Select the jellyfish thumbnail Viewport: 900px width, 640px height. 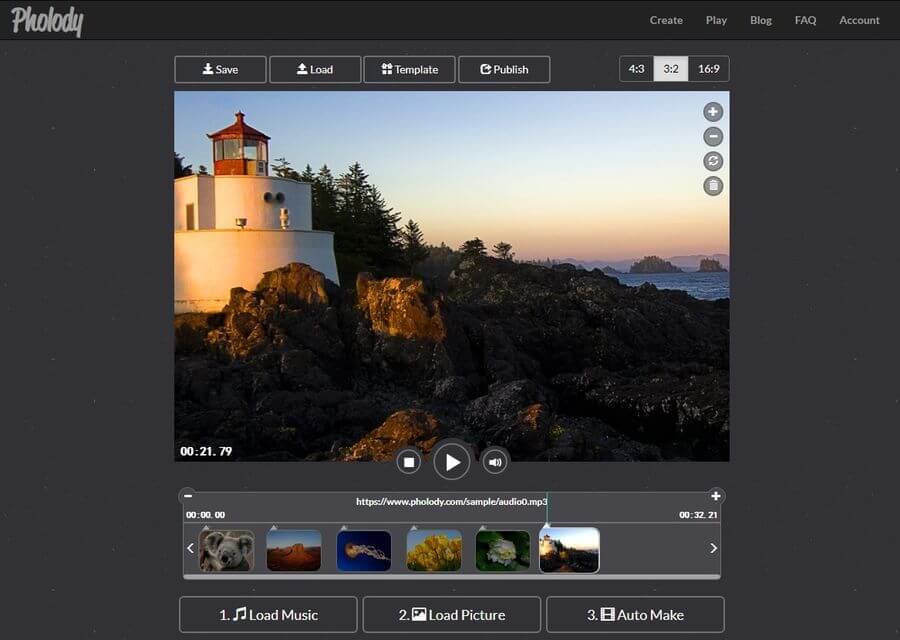point(364,551)
